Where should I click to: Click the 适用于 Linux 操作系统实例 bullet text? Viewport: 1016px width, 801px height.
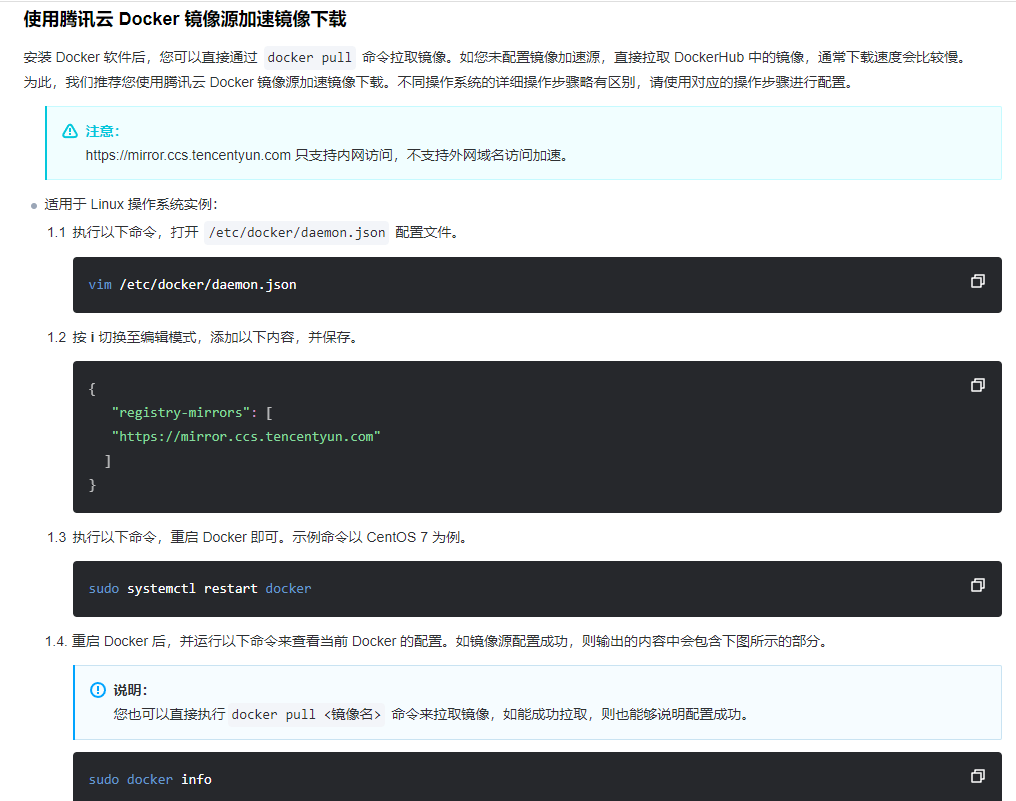tap(131, 205)
